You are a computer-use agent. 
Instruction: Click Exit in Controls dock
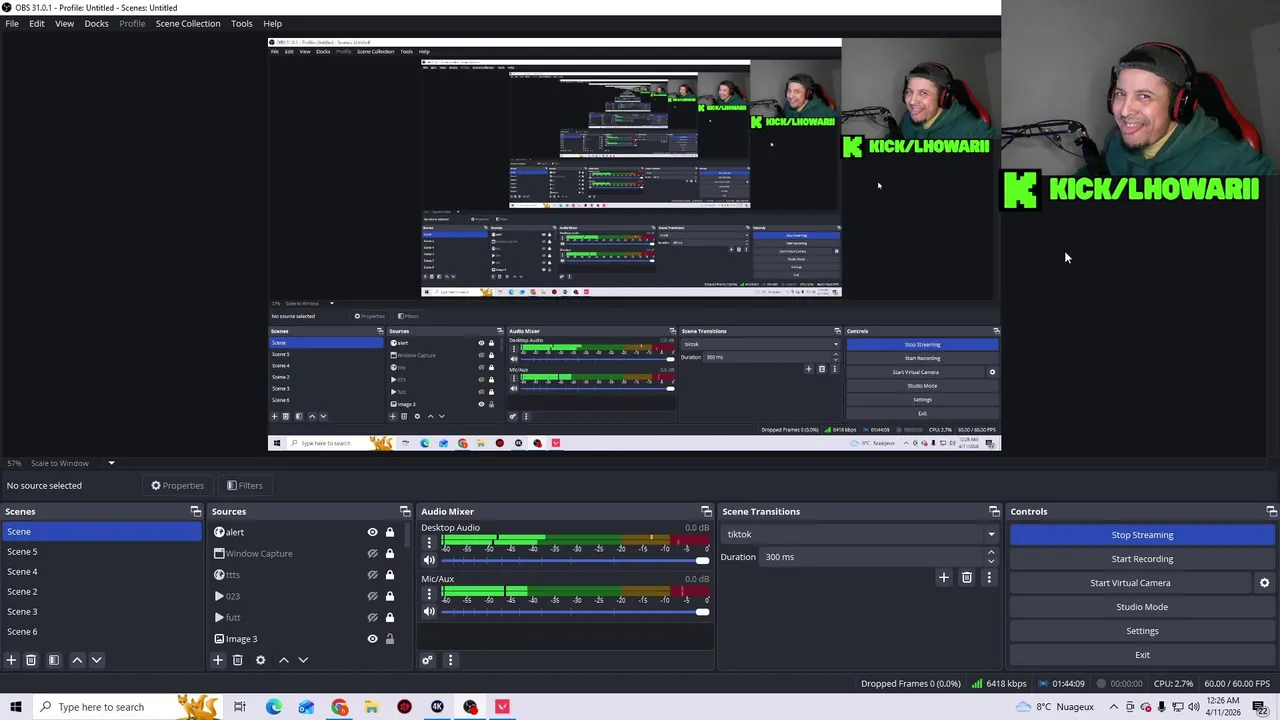(1142, 655)
